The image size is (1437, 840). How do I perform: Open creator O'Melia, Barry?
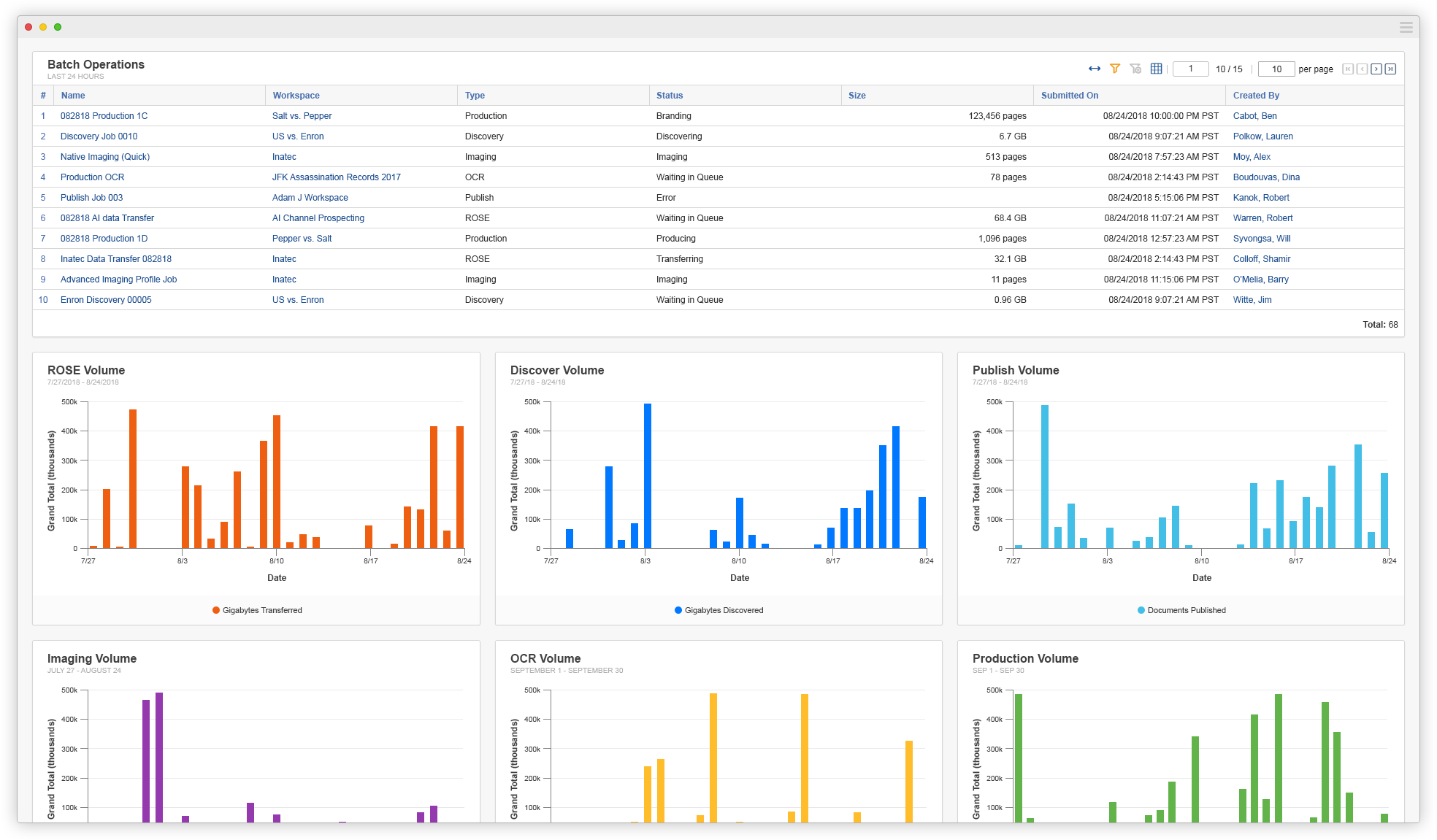click(1260, 280)
